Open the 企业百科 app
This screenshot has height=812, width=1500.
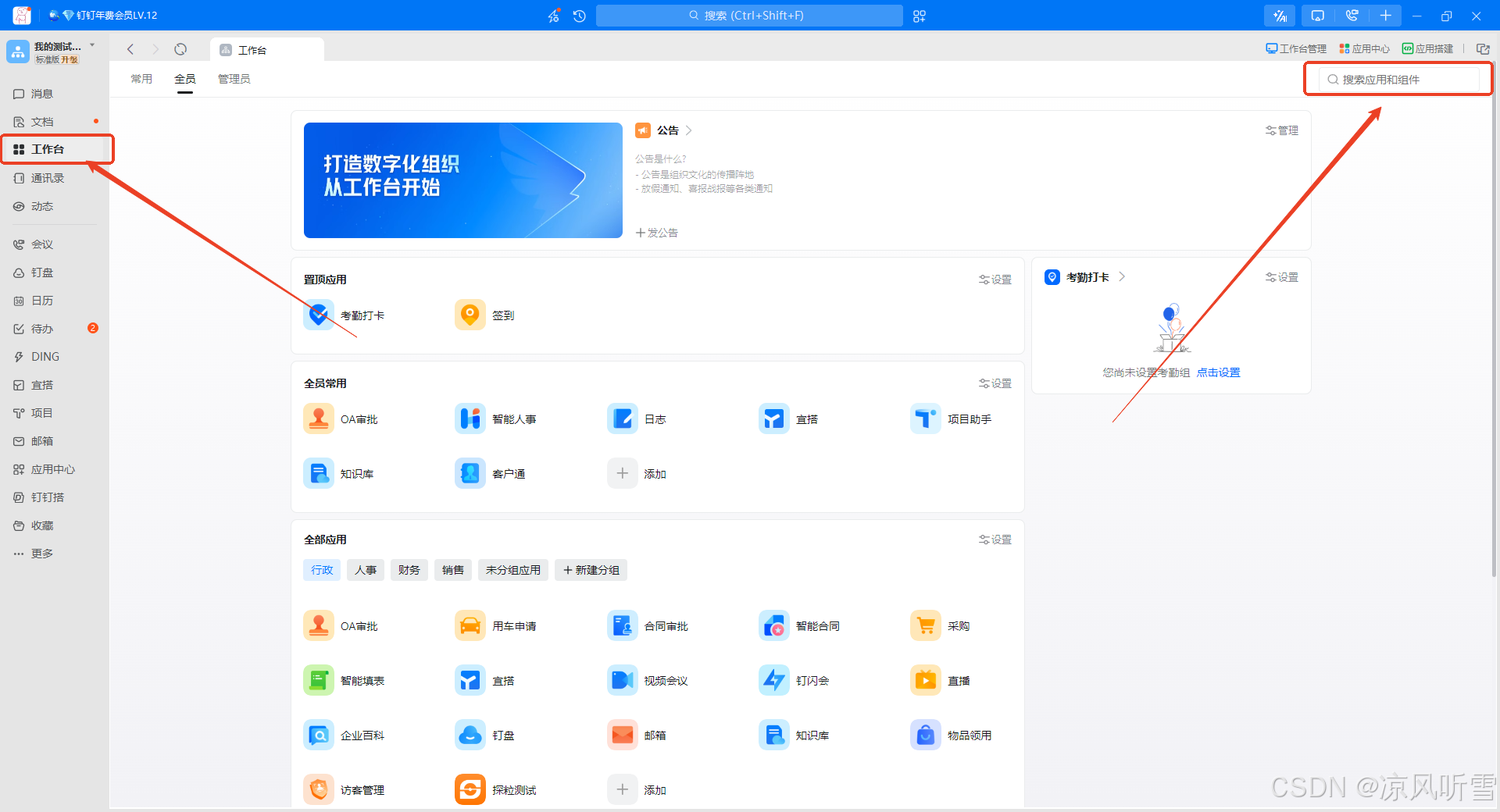coord(344,735)
